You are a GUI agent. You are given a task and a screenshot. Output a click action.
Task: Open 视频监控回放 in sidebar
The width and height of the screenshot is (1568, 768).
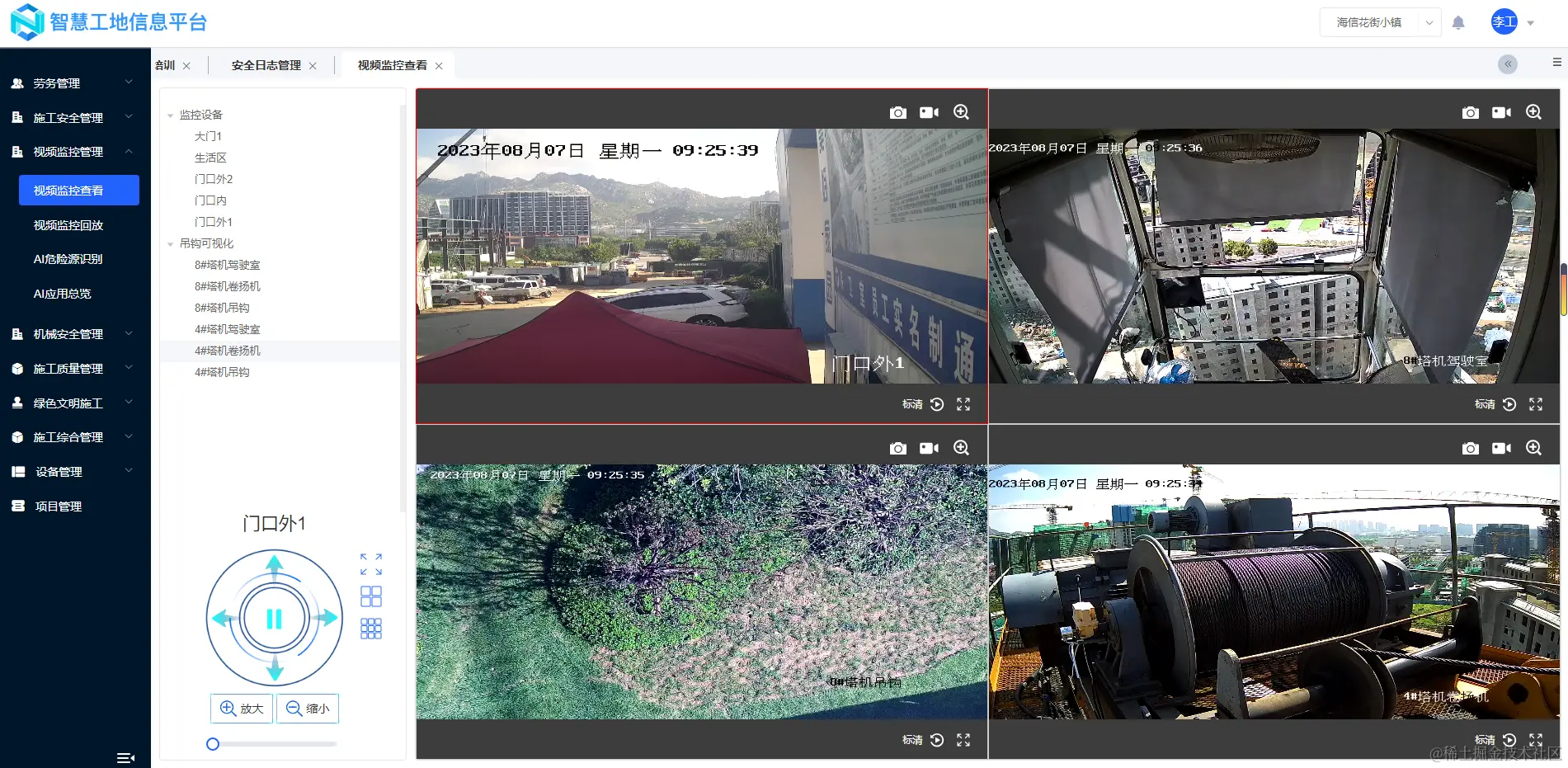pyautogui.click(x=68, y=225)
